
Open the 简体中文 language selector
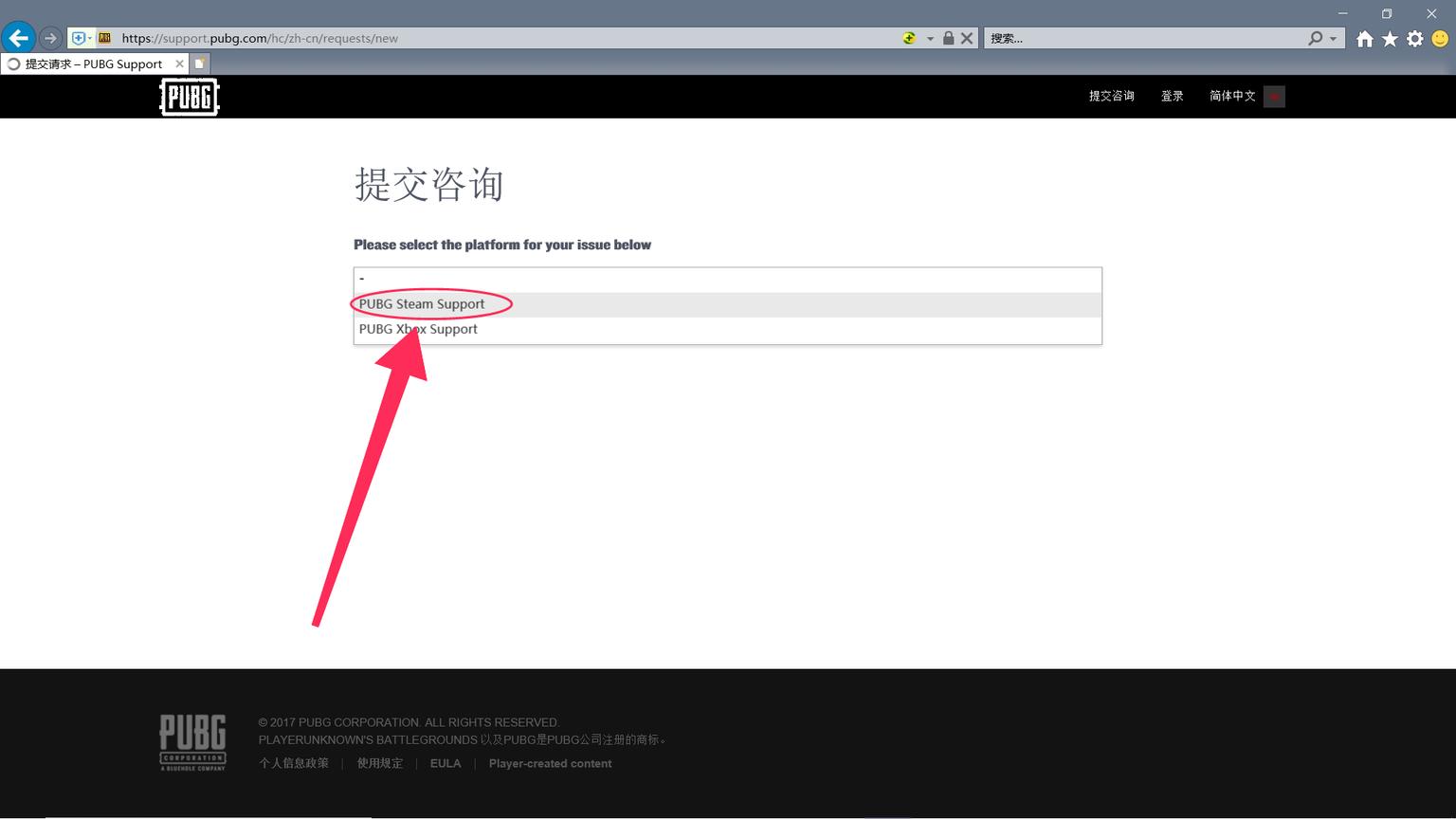[1231, 96]
